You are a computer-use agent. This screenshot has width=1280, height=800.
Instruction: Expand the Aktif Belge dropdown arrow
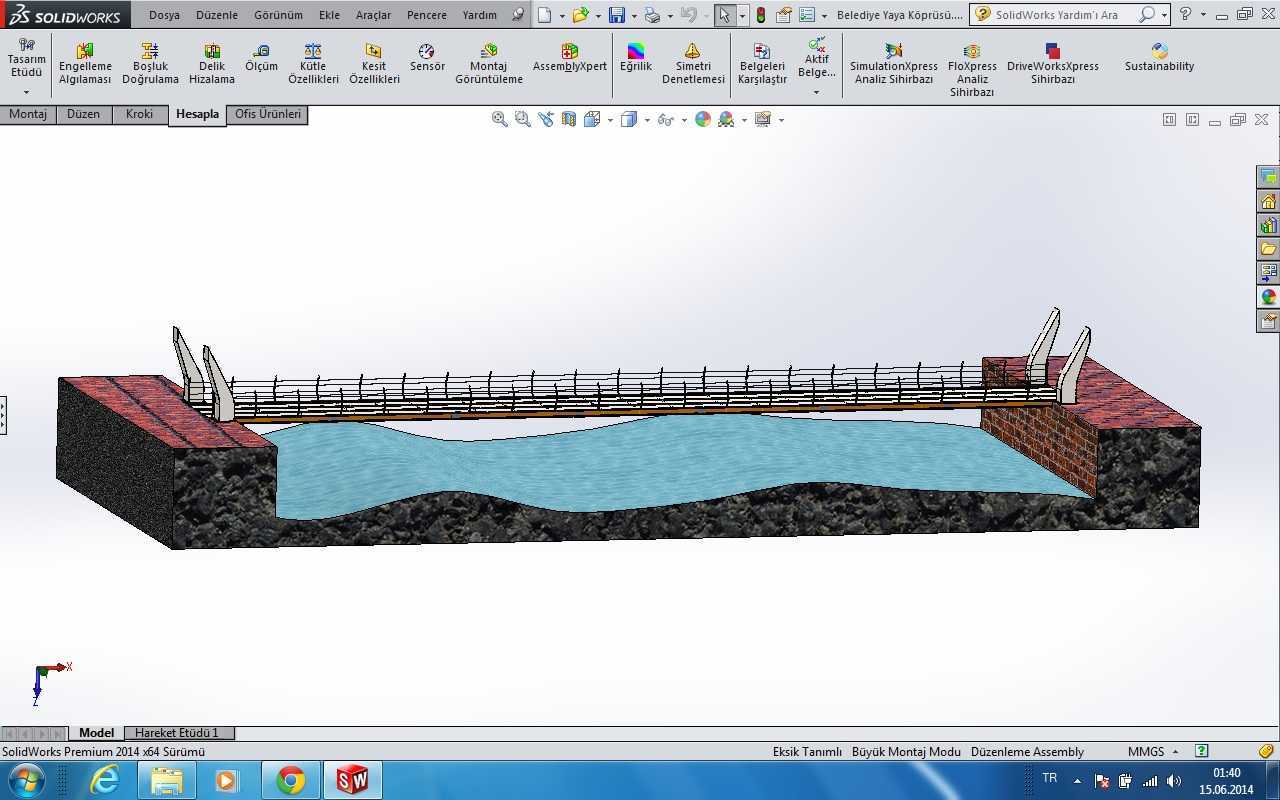coord(816,92)
